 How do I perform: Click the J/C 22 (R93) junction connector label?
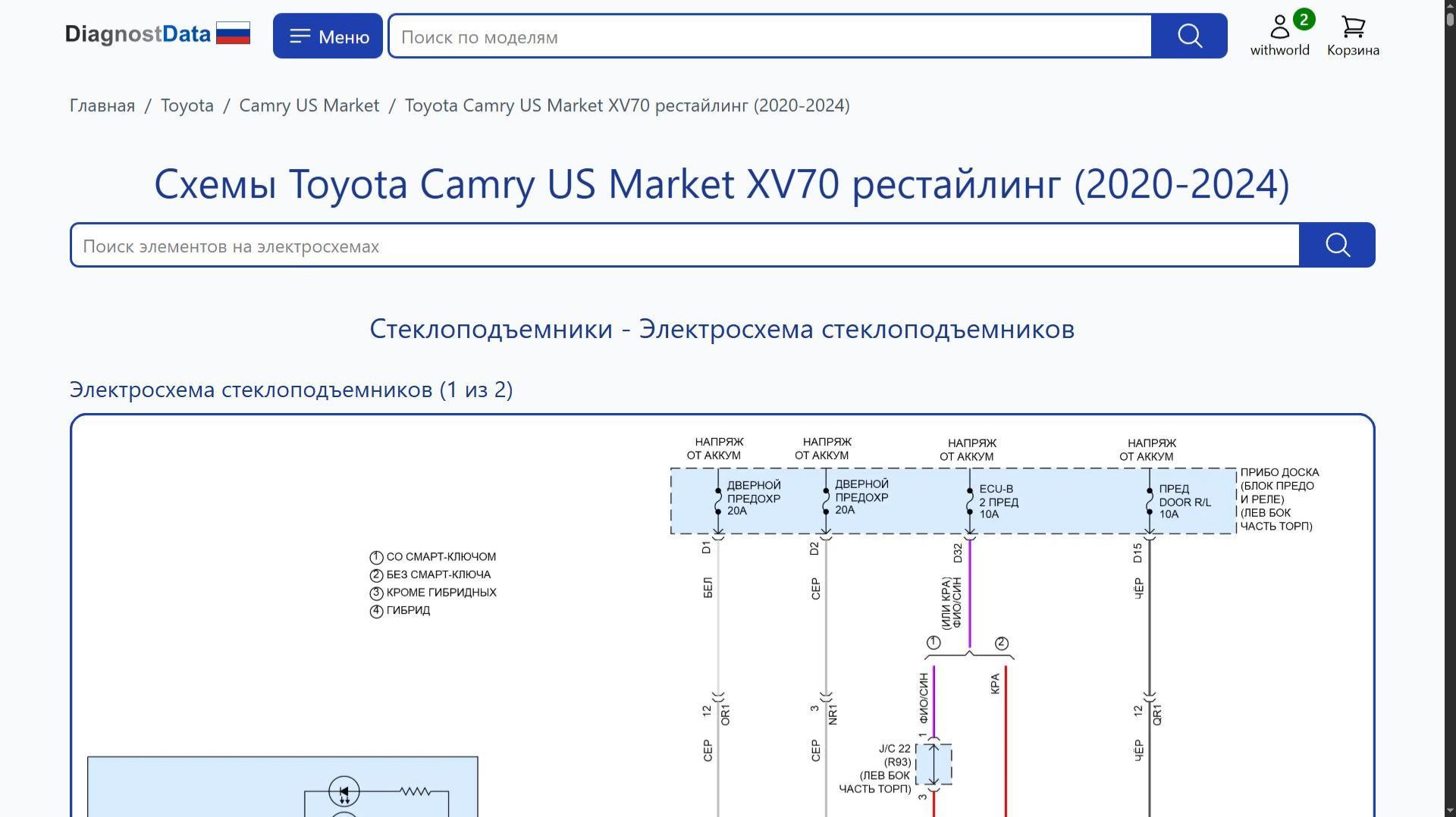[875, 768]
